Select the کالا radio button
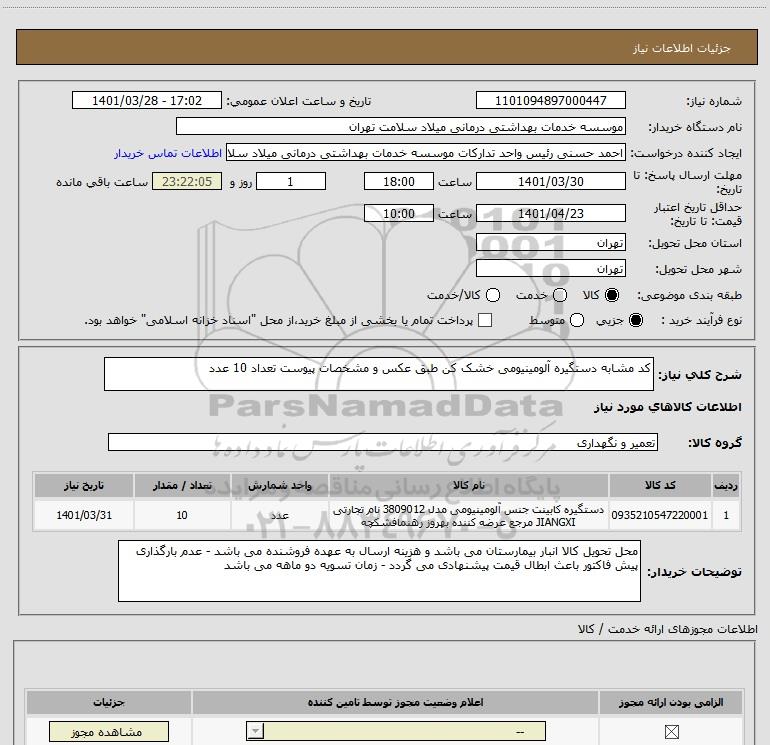 (612, 295)
